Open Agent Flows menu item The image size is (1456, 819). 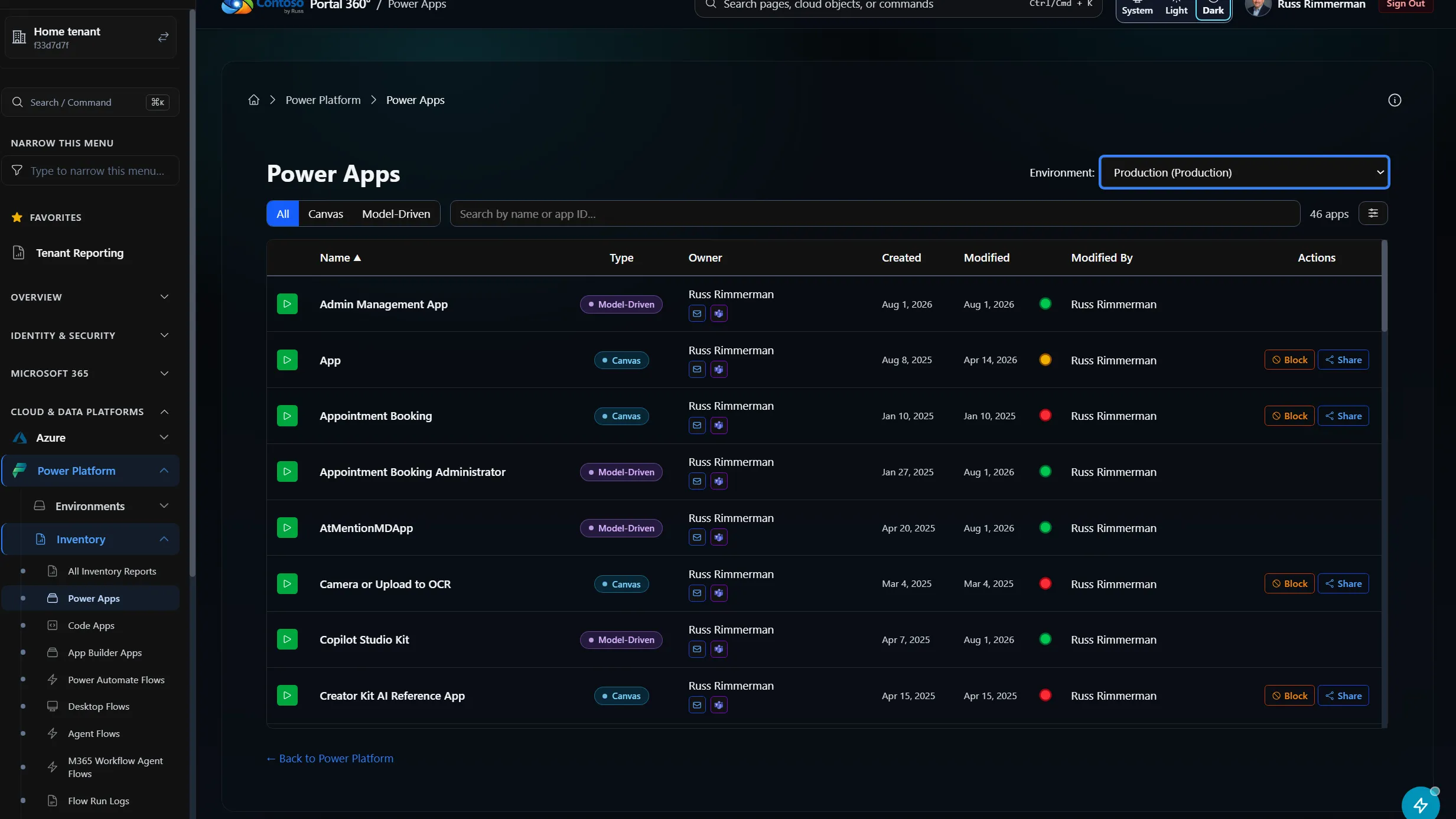click(94, 733)
